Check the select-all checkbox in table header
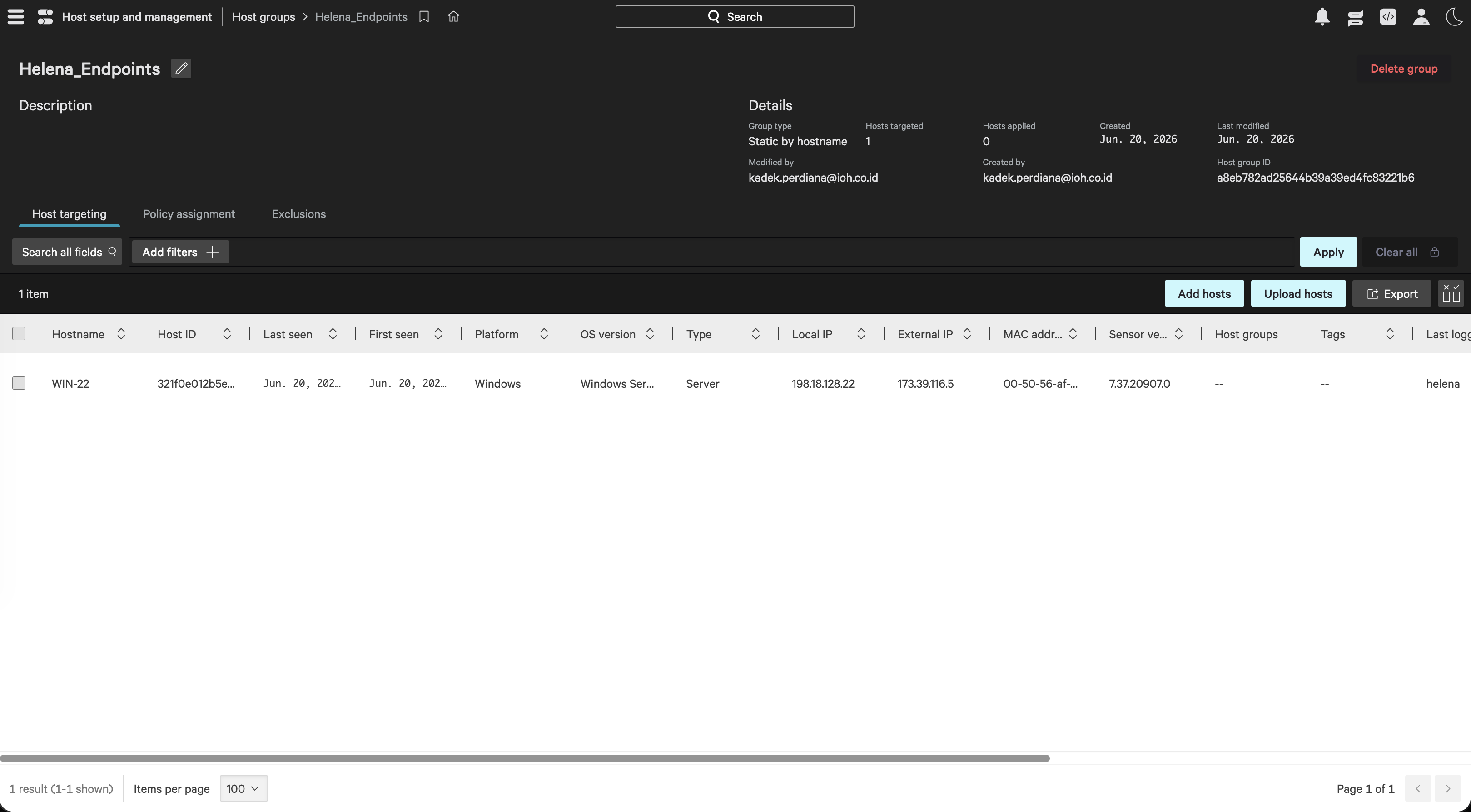Screen dimensions: 1471x812 19,333
